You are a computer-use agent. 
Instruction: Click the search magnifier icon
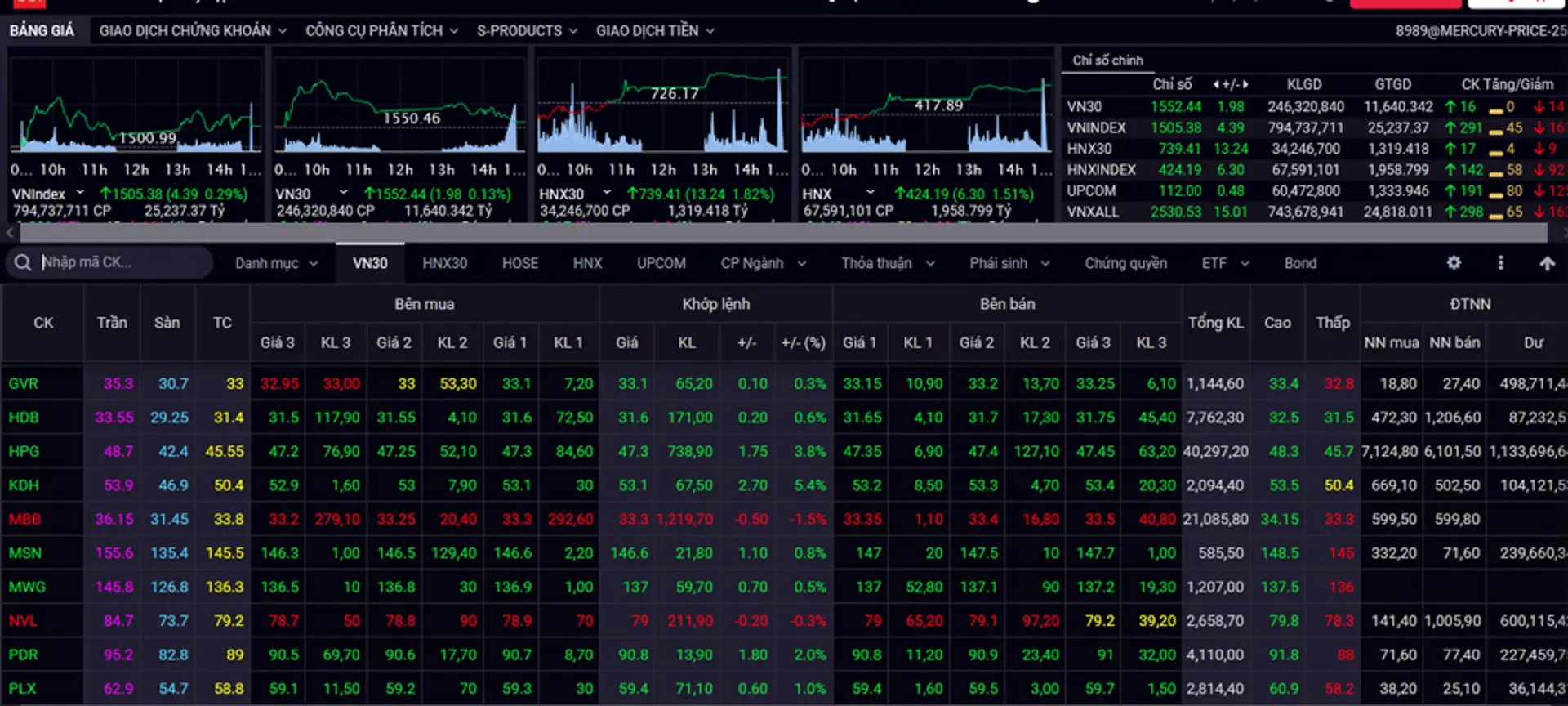coord(23,262)
